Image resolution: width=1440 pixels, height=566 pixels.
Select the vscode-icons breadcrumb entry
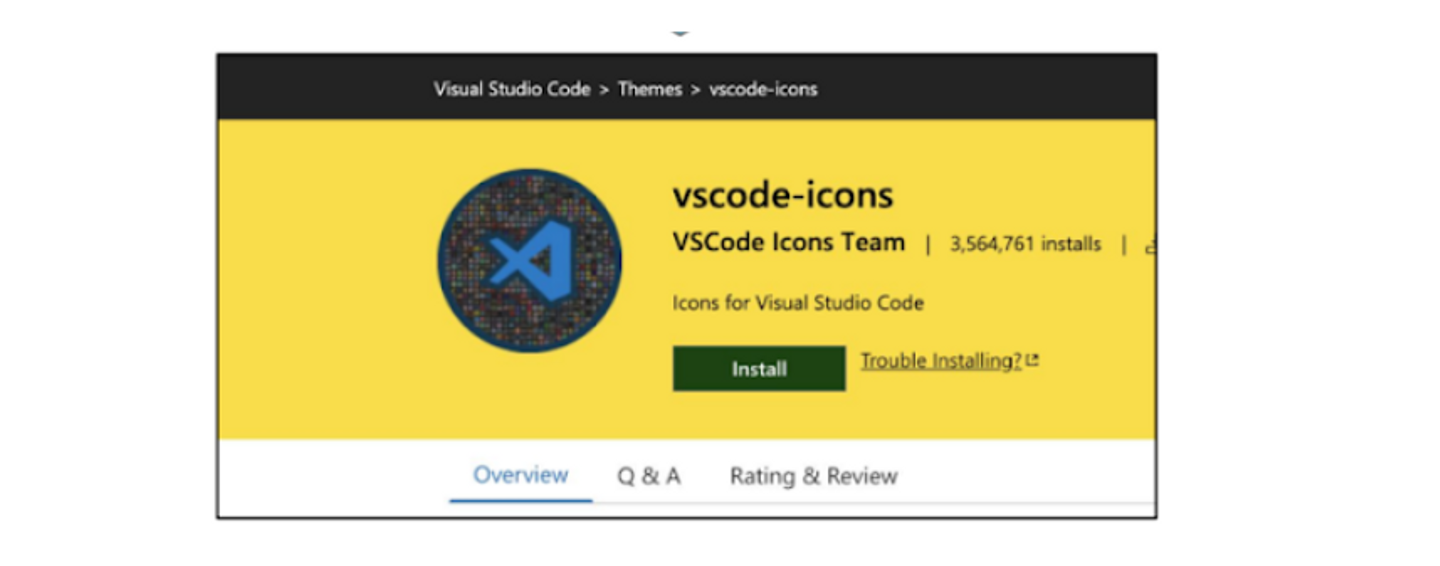(763, 89)
